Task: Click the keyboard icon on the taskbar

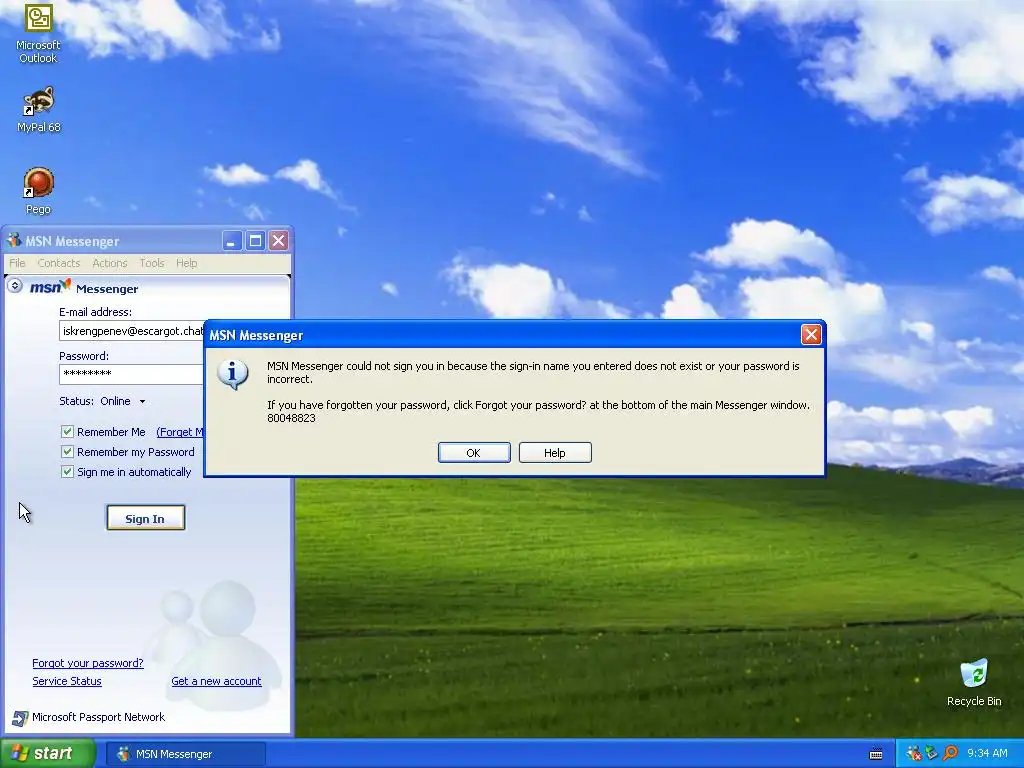Action: coord(876,754)
